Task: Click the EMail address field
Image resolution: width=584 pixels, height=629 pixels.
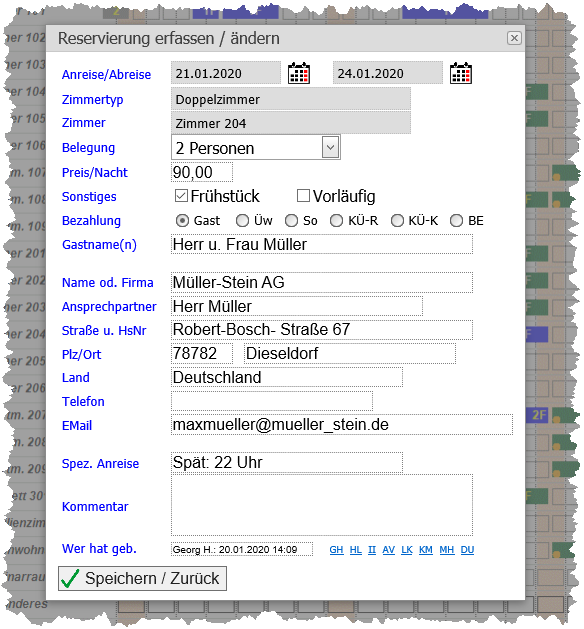Action: pos(342,425)
